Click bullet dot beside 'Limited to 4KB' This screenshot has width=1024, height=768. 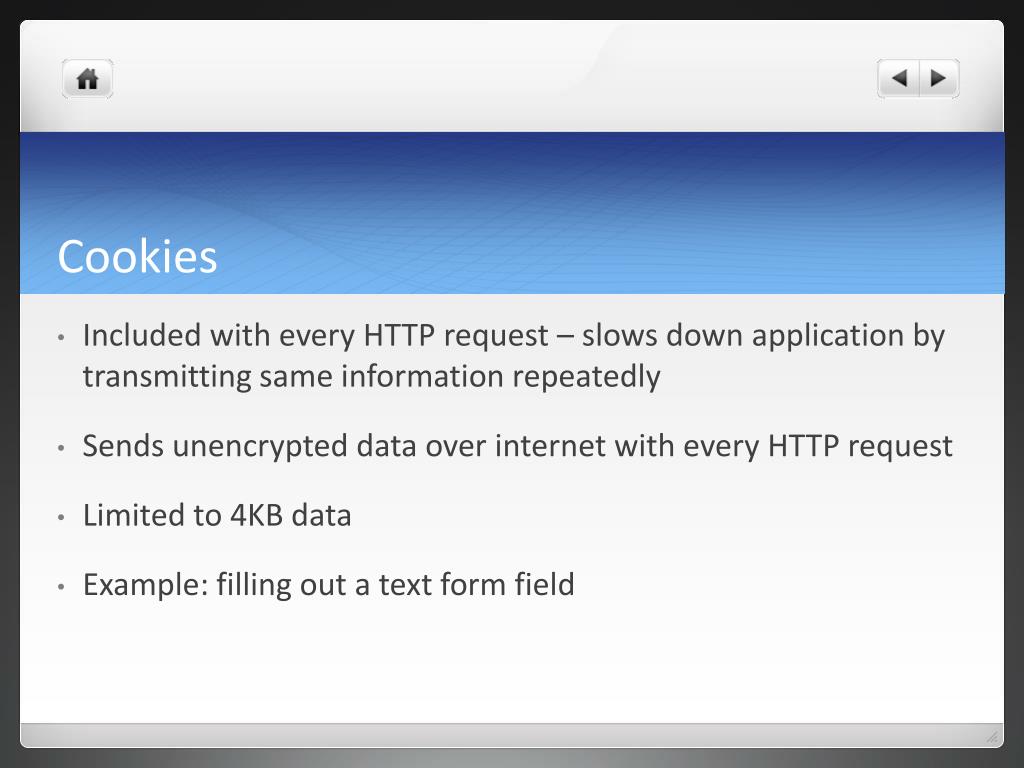tap(61, 517)
